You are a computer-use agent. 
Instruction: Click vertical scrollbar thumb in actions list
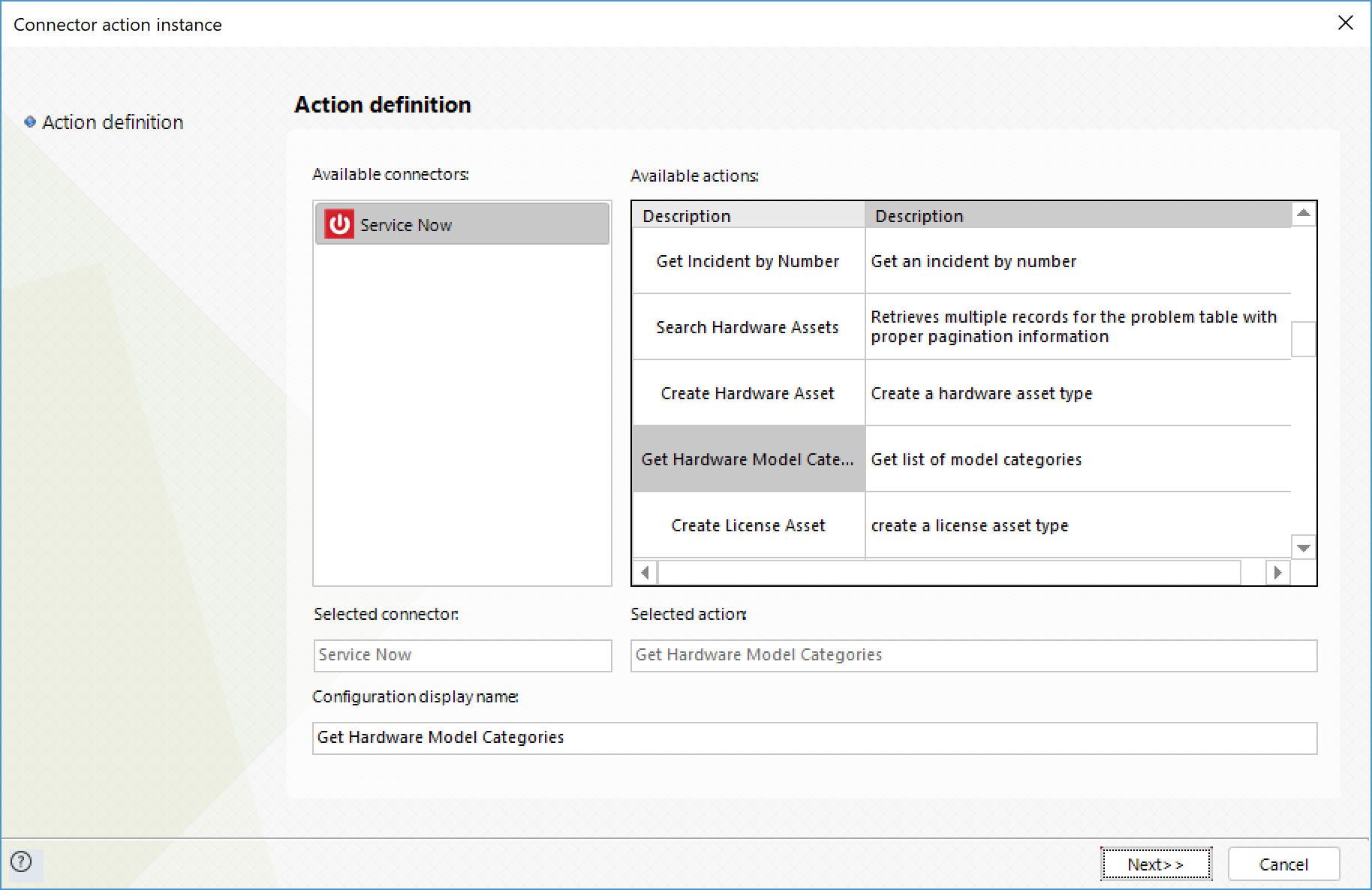pyautogui.click(x=1304, y=339)
